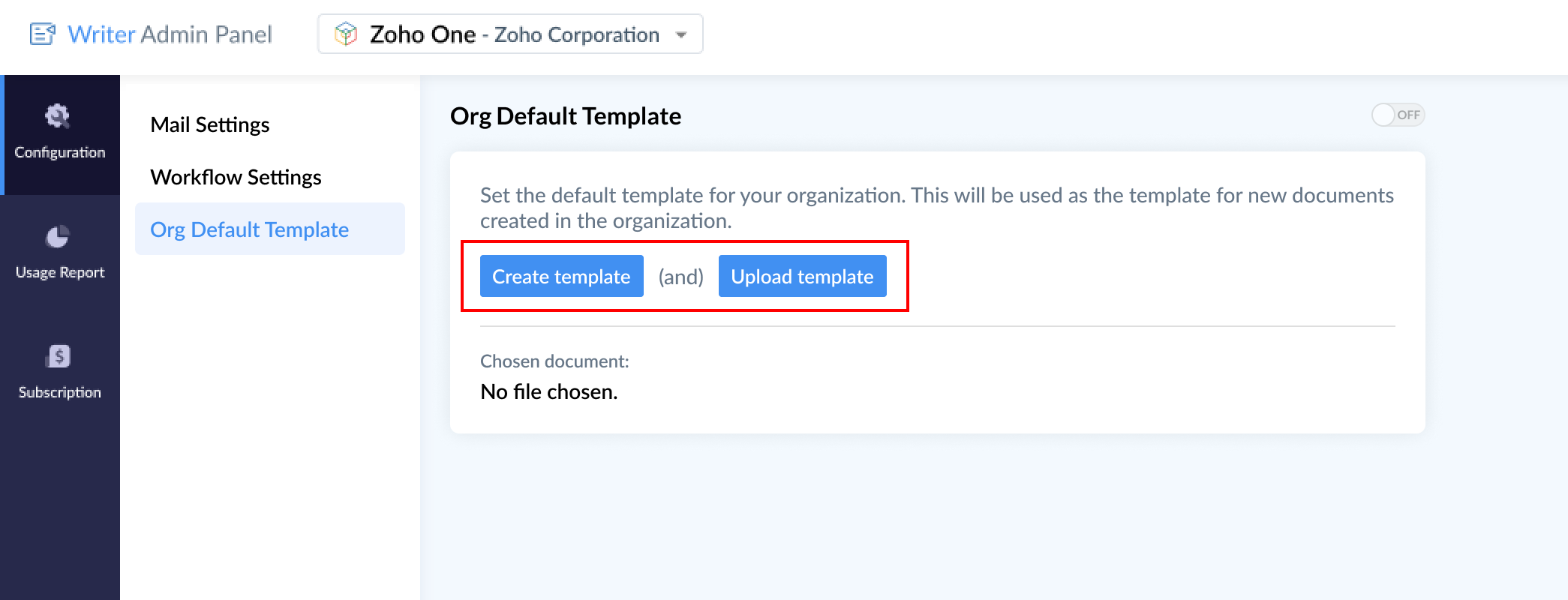Click the Org Default Template page heading

[566, 116]
